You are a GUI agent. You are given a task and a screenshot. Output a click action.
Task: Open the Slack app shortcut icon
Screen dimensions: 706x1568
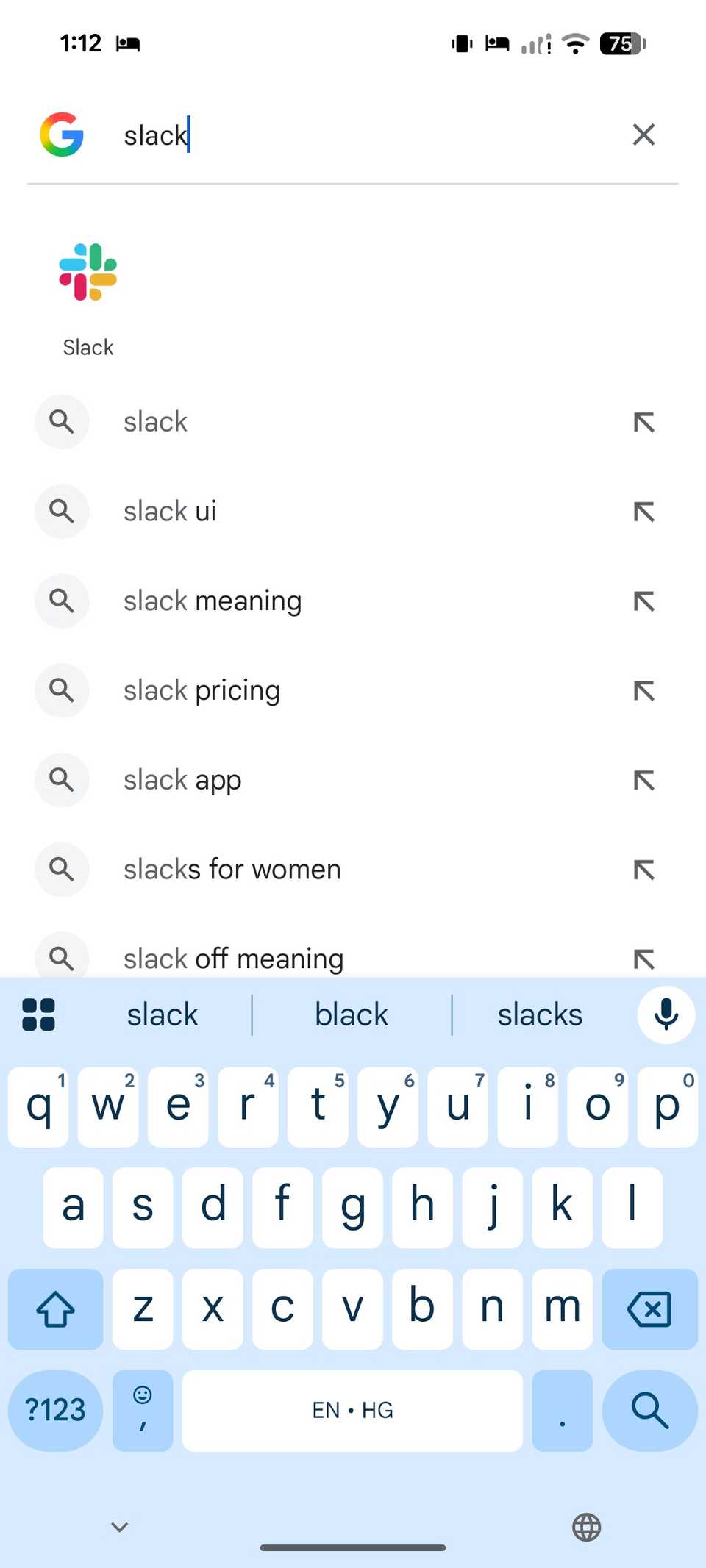click(x=88, y=273)
